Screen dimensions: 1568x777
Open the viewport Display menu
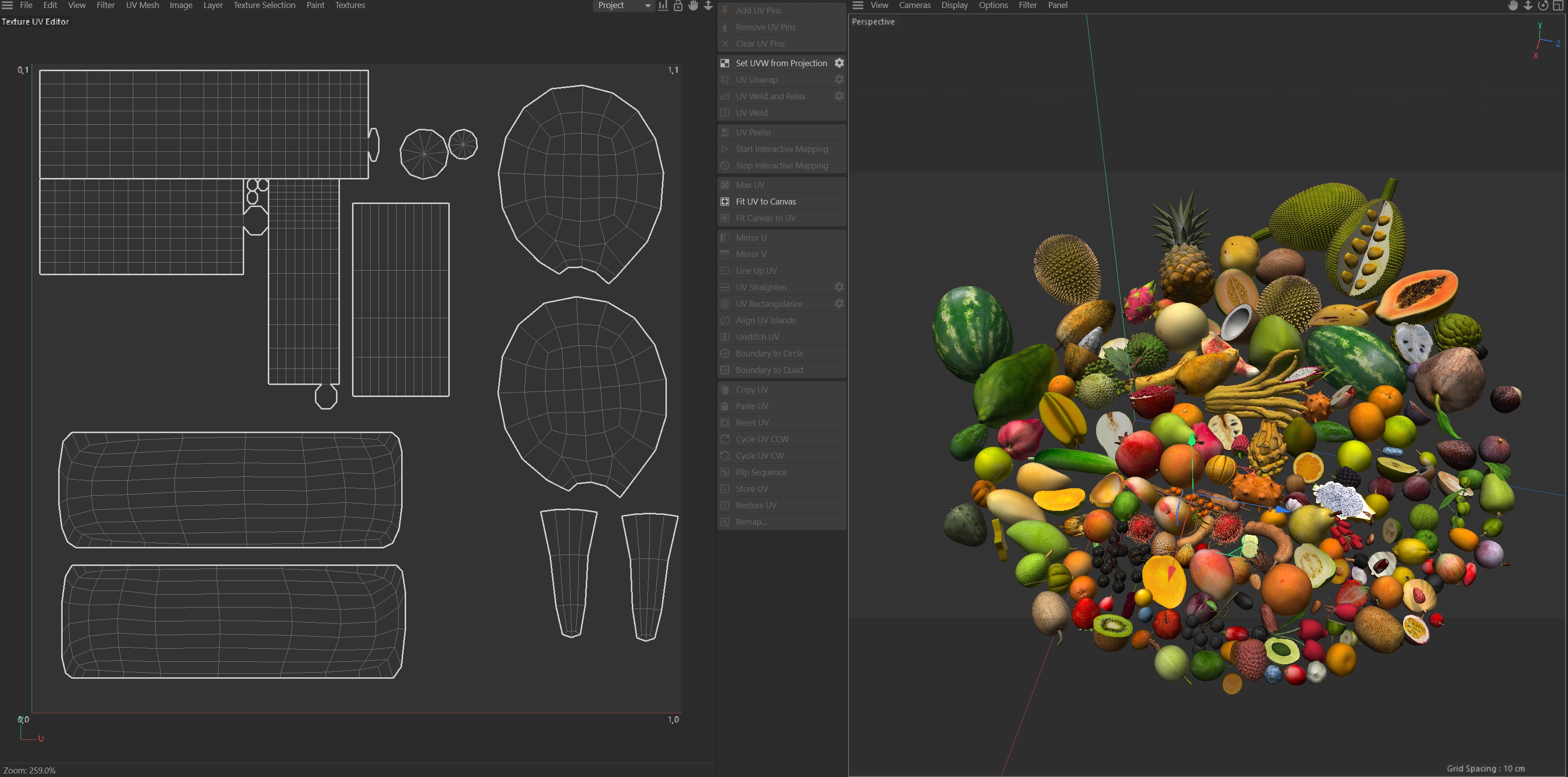(x=954, y=6)
